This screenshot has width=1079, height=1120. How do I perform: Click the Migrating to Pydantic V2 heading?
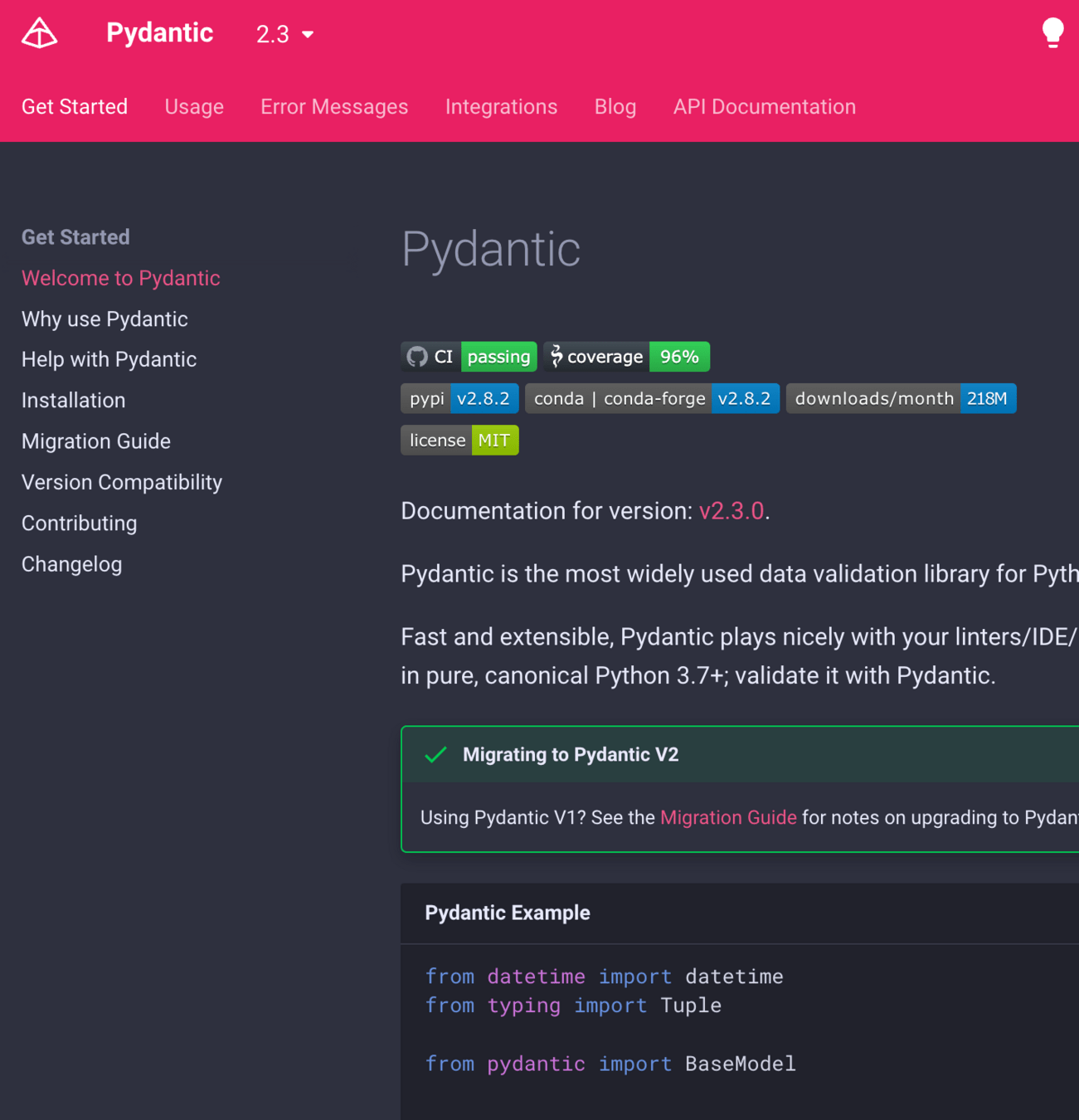pyautogui.click(x=571, y=754)
